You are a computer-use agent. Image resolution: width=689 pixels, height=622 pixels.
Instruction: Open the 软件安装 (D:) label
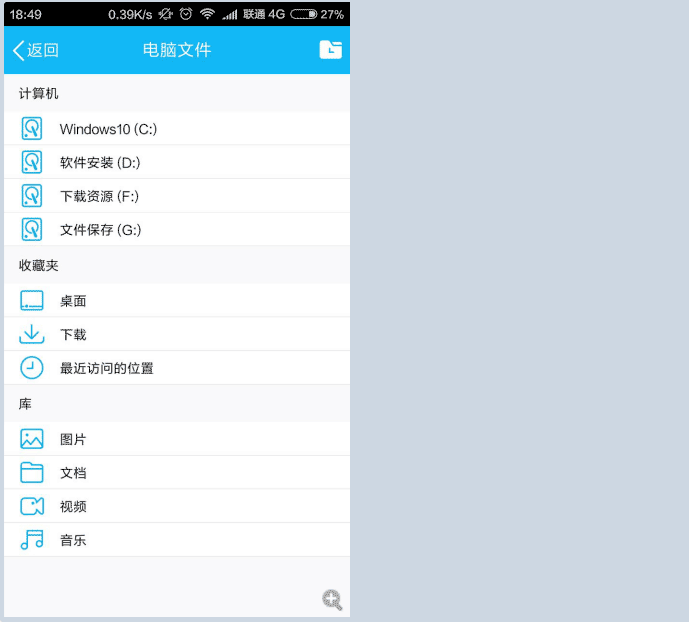click(x=100, y=163)
